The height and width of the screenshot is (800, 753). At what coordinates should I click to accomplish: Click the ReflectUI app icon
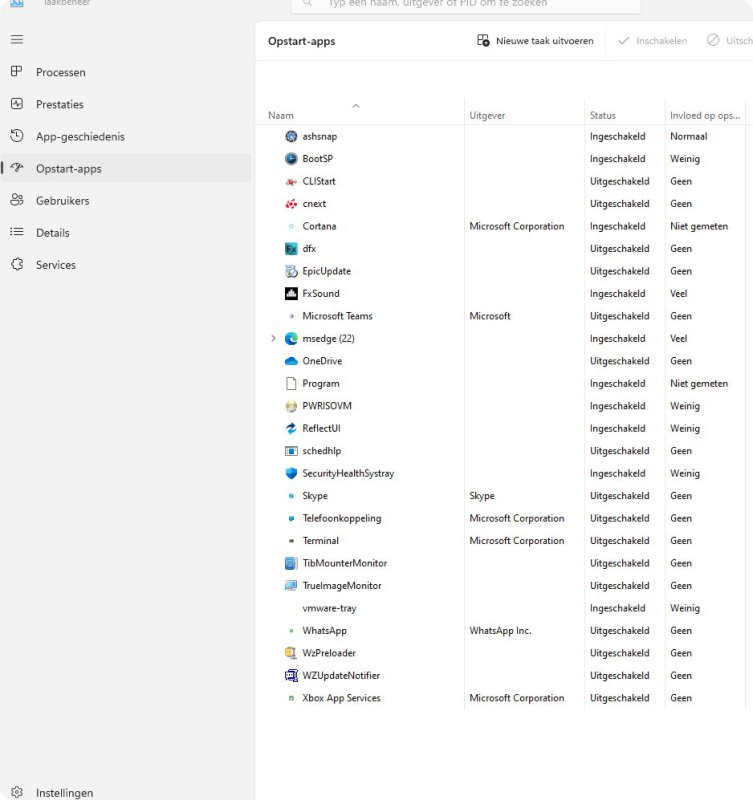291,428
